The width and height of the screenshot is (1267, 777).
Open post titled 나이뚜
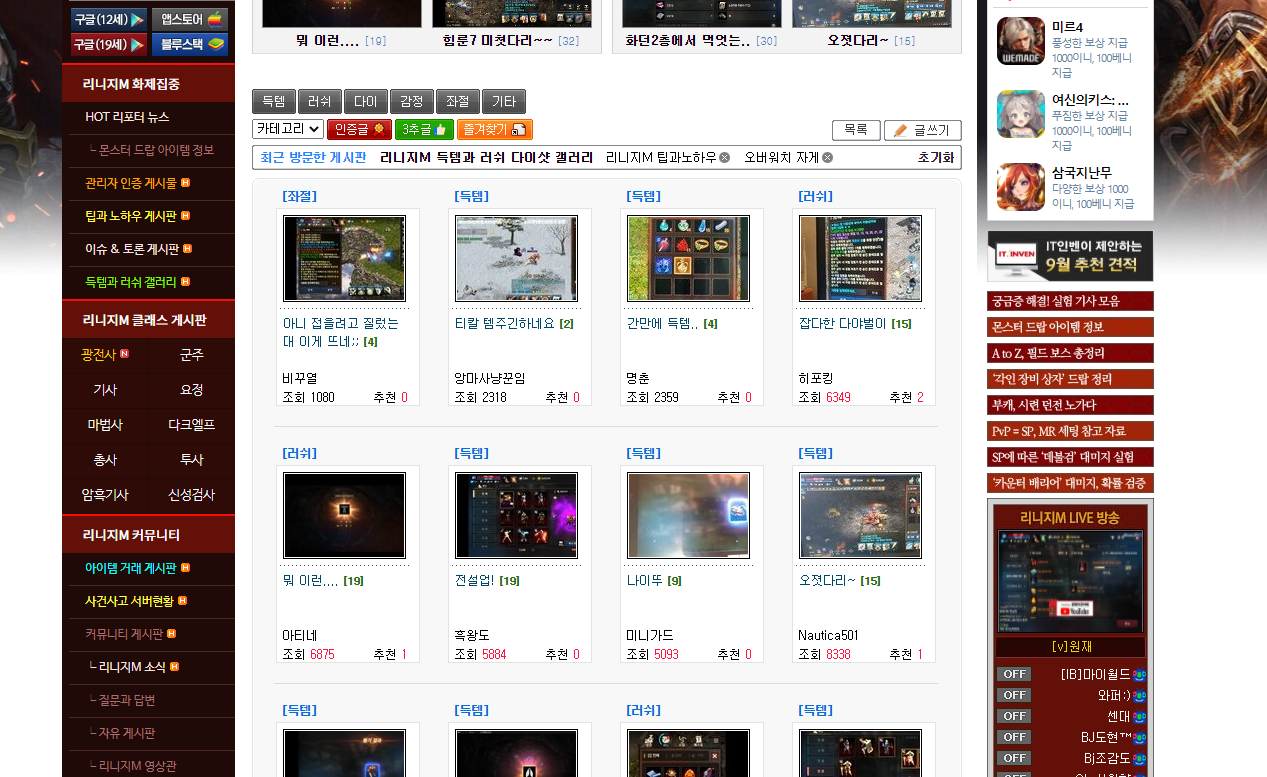click(x=645, y=581)
